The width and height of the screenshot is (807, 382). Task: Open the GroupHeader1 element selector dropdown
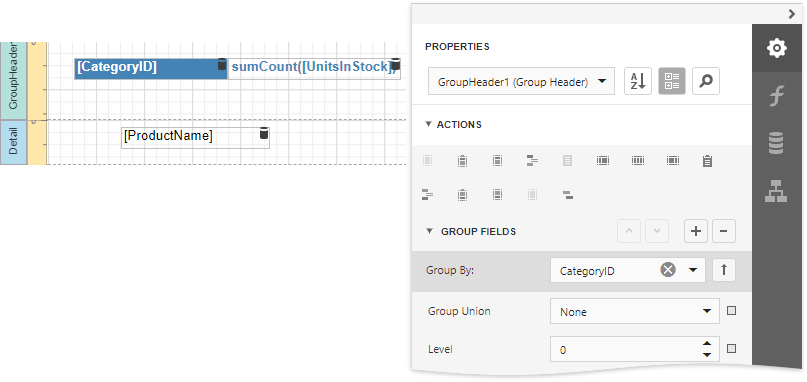pos(521,81)
